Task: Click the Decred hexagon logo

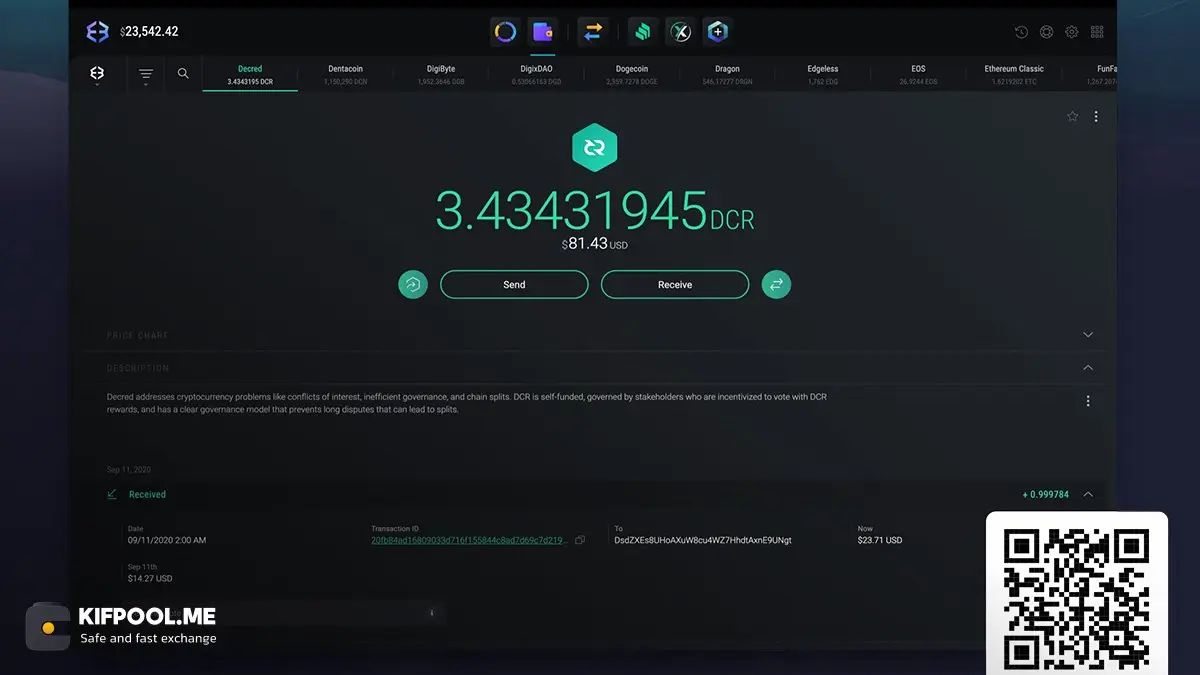Action: [x=594, y=148]
